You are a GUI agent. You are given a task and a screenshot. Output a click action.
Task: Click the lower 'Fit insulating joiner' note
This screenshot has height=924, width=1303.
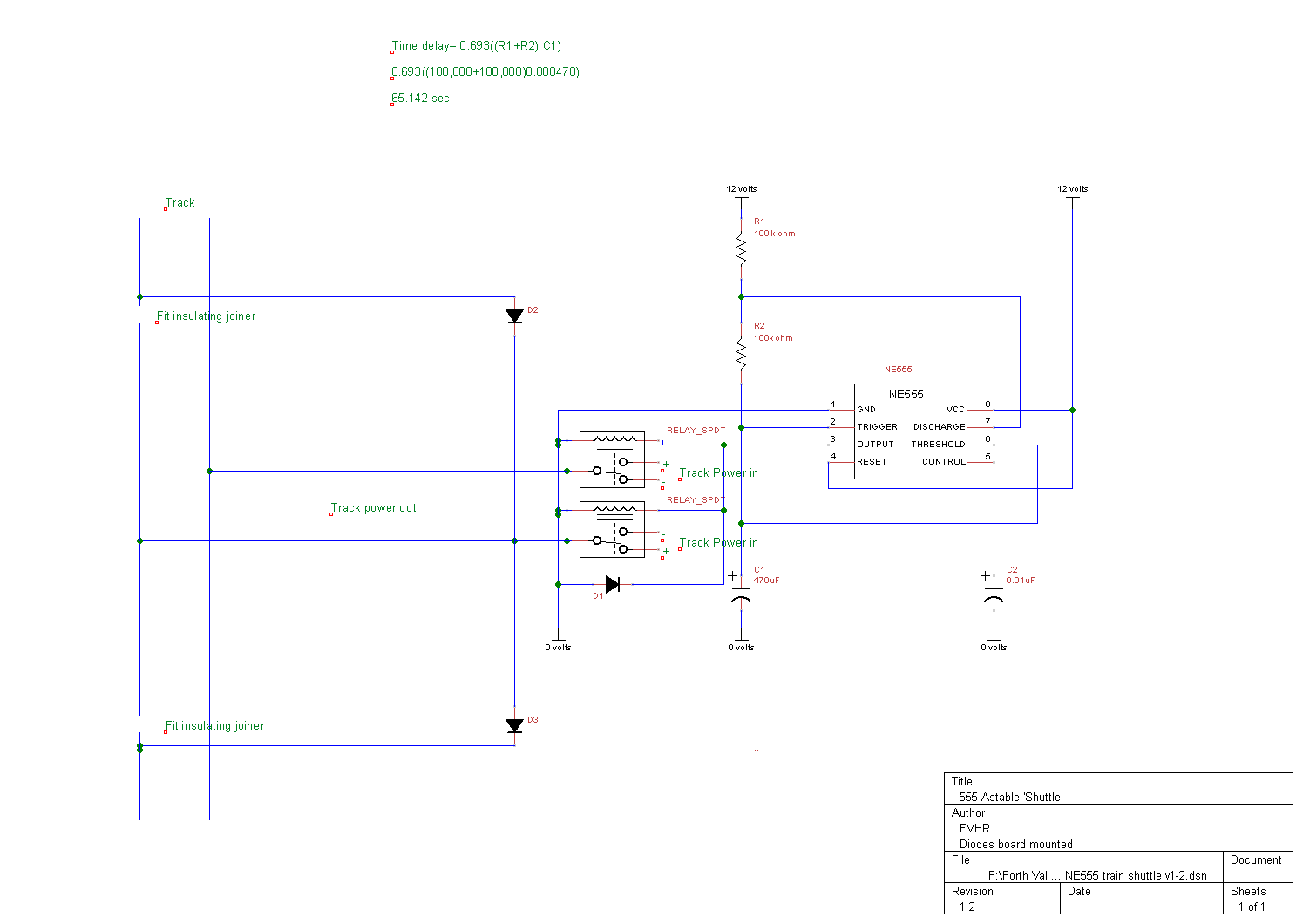(x=215, y=726)
